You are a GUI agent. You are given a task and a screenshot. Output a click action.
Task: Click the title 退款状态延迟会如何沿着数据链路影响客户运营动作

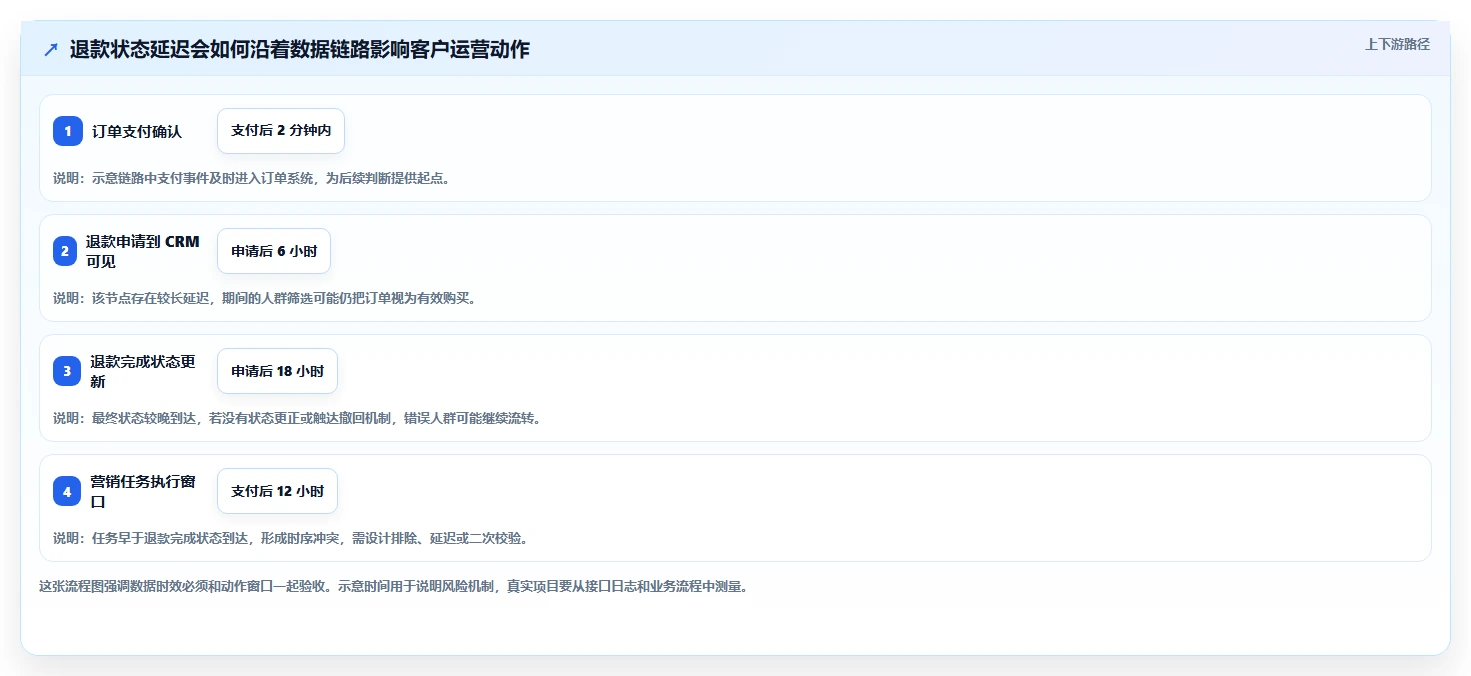[x=299, y=50]
